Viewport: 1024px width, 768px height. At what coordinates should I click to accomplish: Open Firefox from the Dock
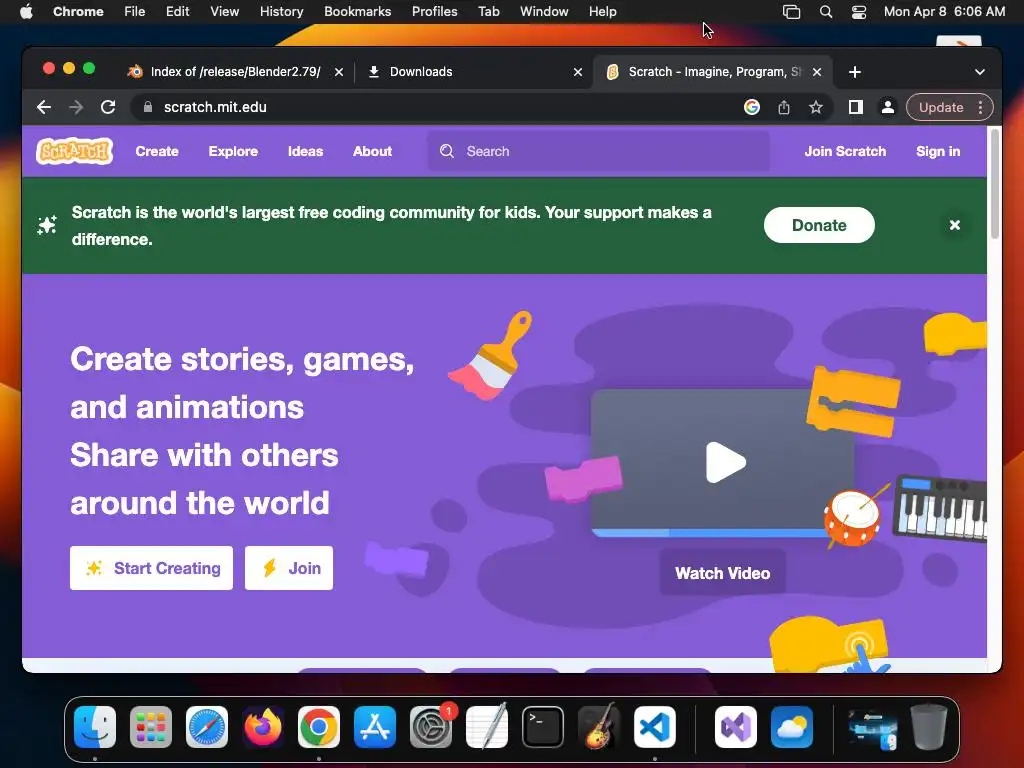(x=263, y=727)
